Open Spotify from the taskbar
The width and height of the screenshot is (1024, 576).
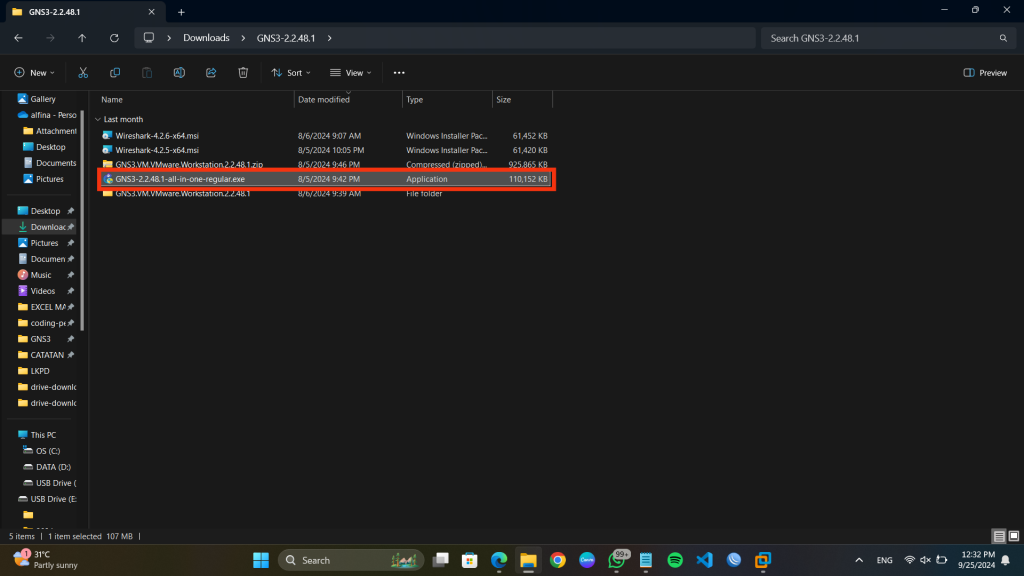pos(675,560)
